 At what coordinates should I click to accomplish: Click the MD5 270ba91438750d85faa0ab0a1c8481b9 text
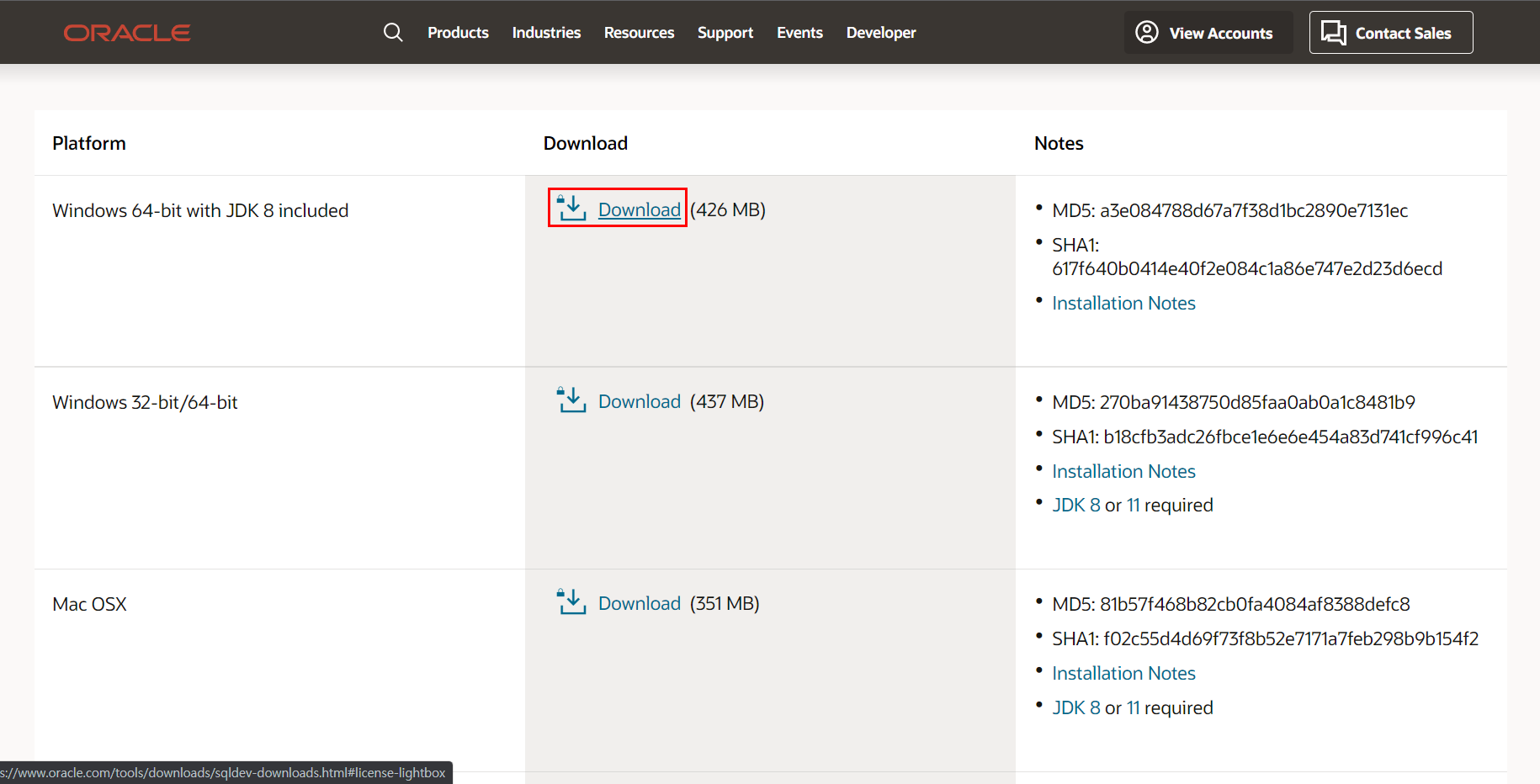1234,402
